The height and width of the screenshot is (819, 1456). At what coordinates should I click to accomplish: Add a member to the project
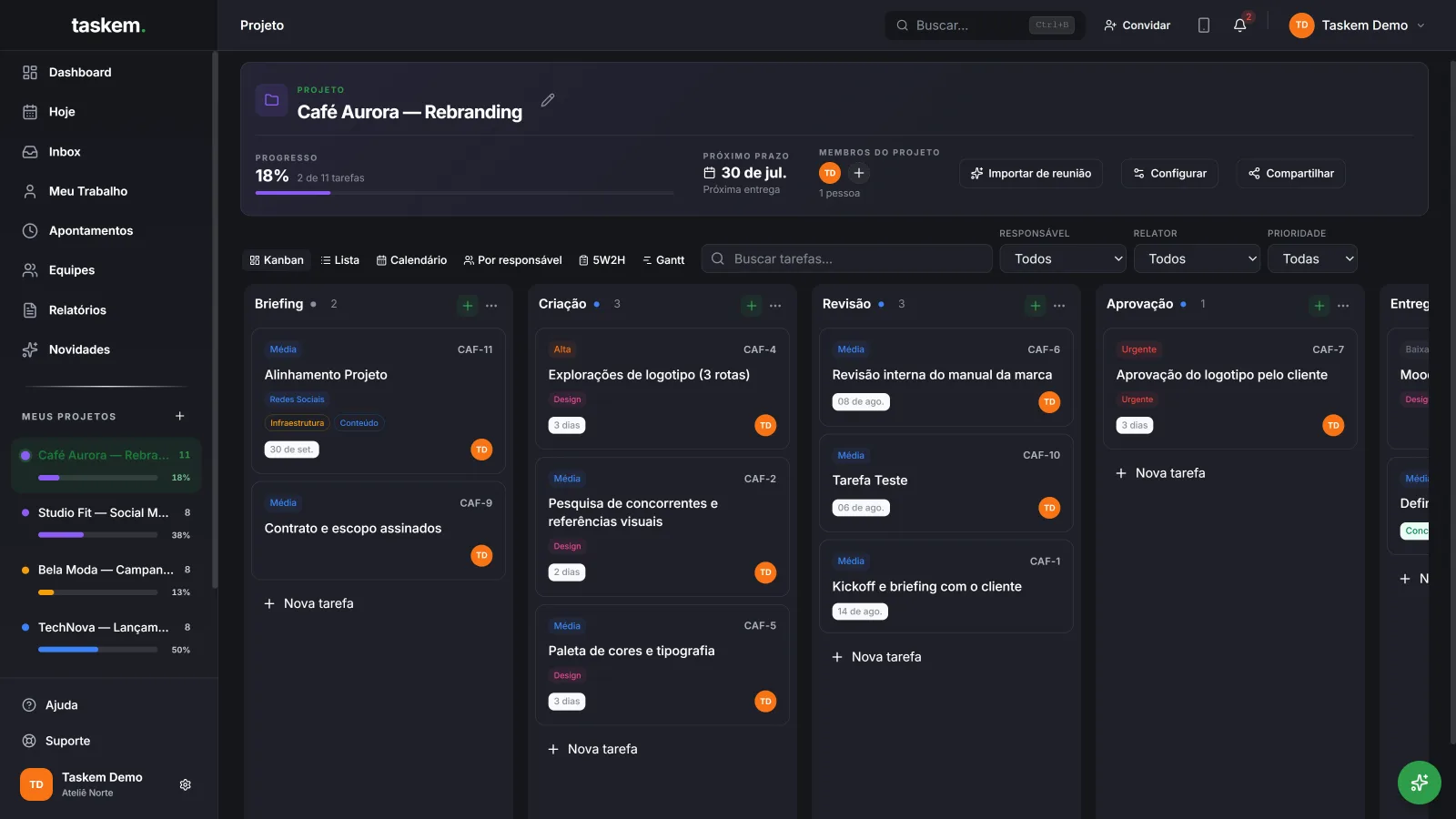pyautogui.click(x=858, y=173)
